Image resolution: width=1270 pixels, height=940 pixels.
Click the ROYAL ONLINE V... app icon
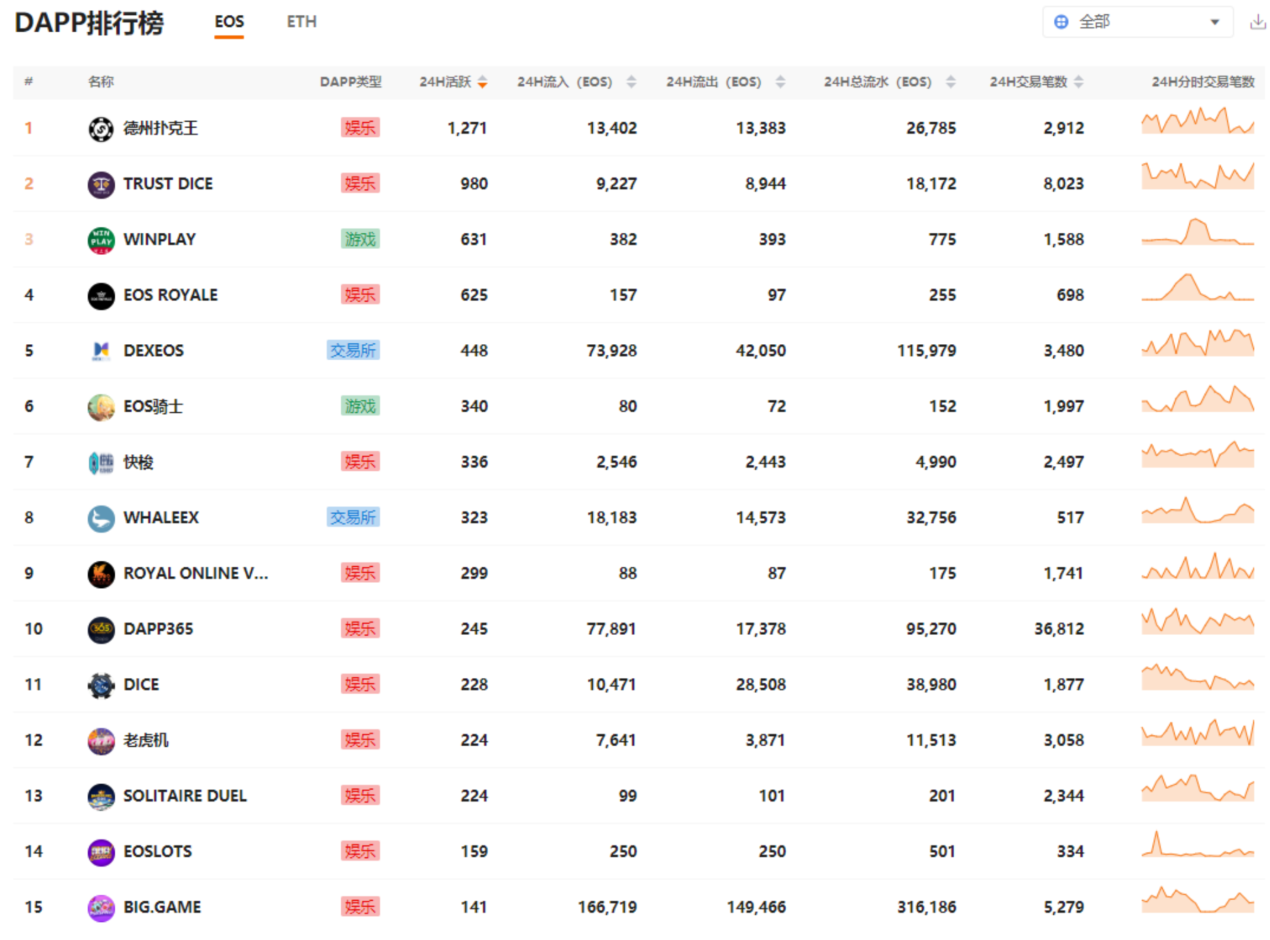[x=101, y=574]
